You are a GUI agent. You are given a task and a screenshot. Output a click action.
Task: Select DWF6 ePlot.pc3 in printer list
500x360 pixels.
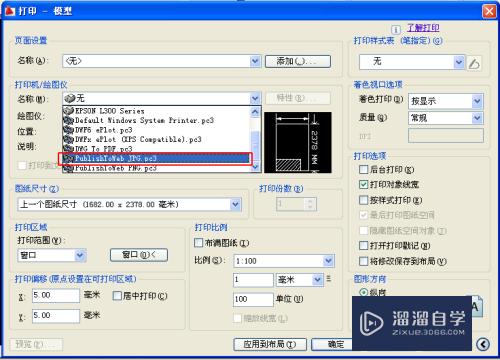pyautogui.click(x=156, y=130)
